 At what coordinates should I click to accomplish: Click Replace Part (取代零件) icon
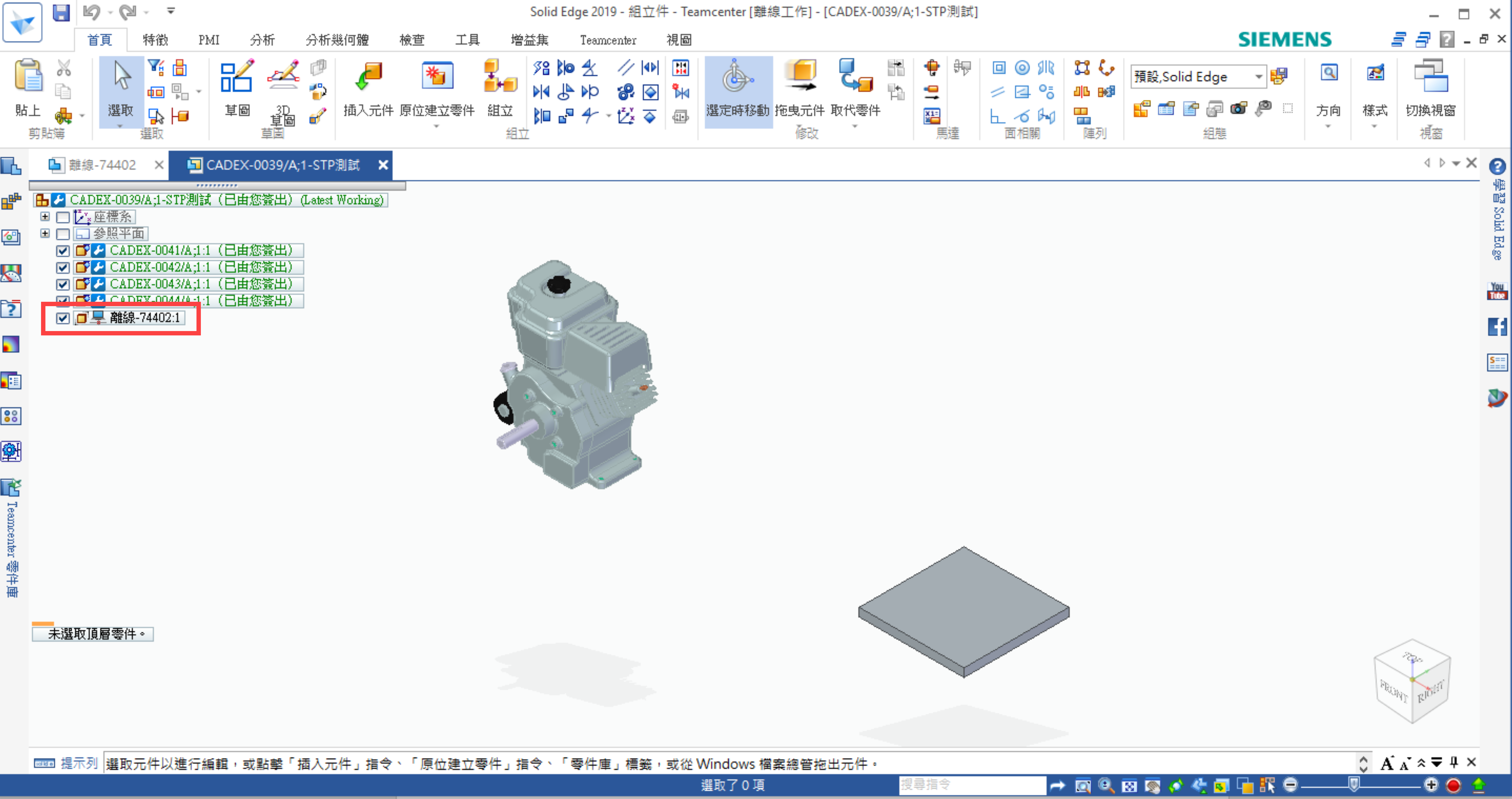tap(855, 76)
